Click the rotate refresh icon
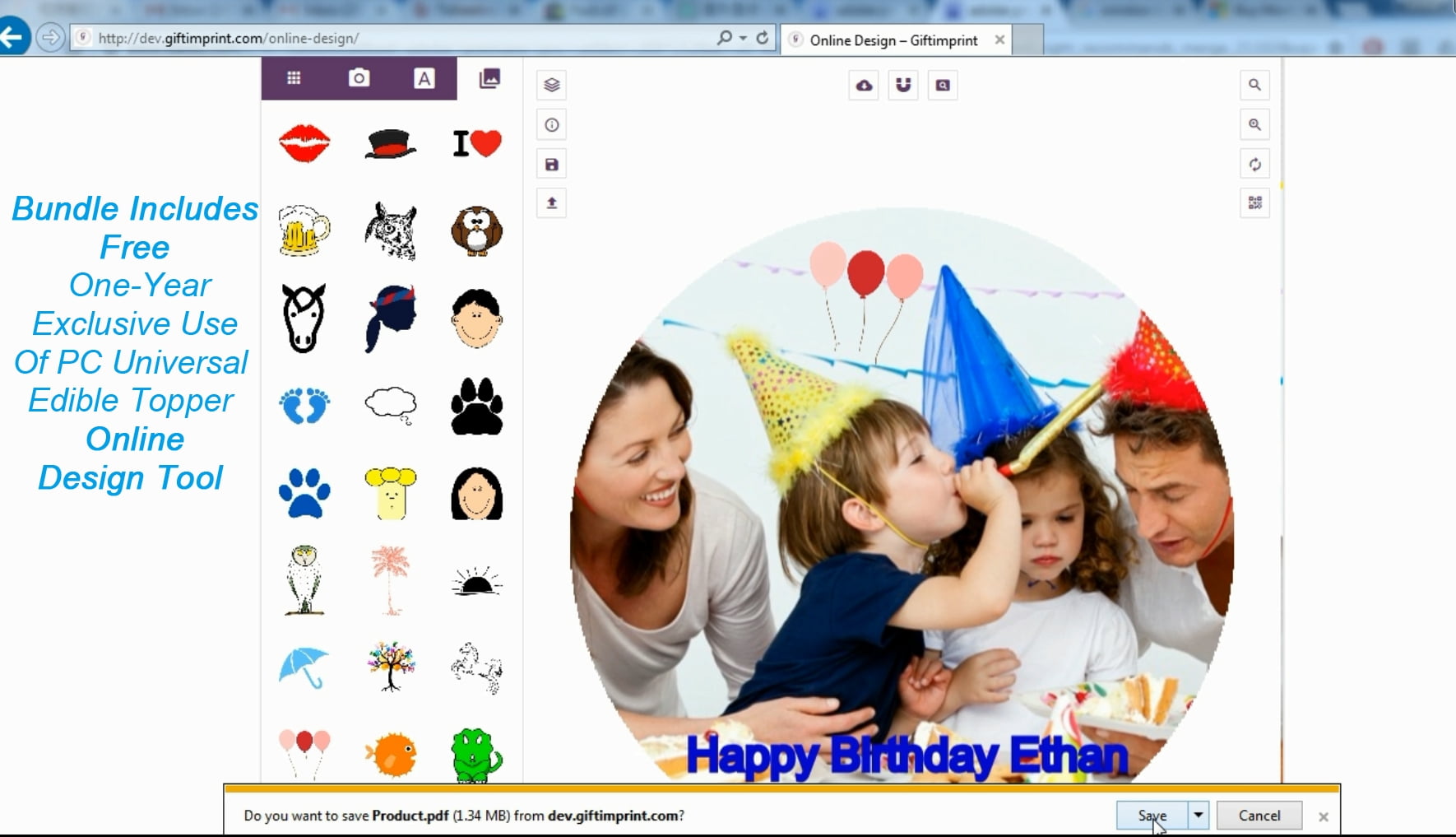Image resolution: width=1456 pixels, height=837 pixels. (1254, 165)
